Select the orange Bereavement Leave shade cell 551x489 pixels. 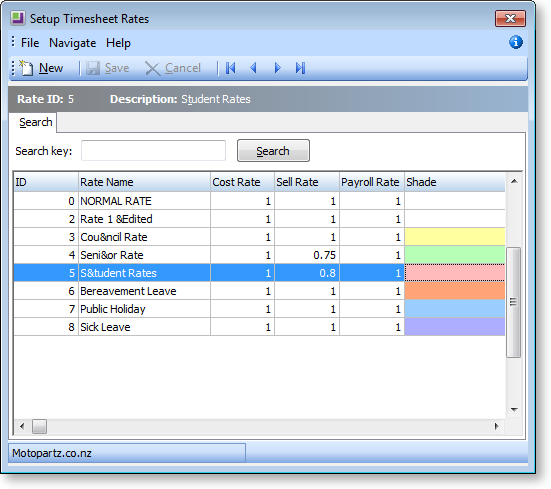pyautogui.click(x=455, y=291)
